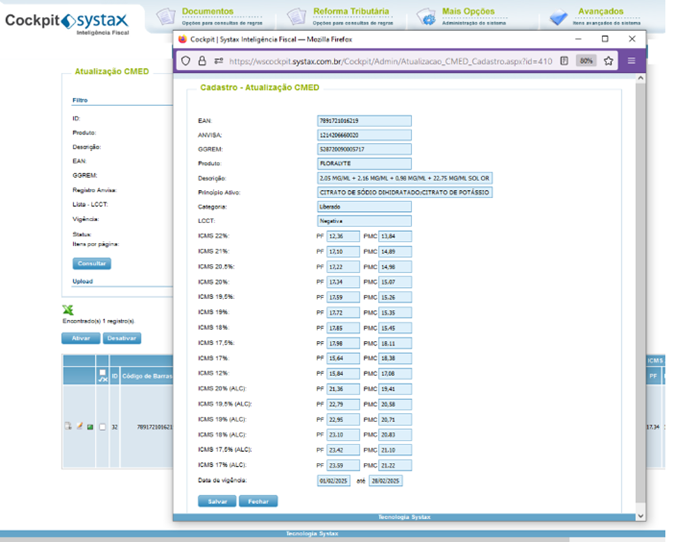This screenshot has height=542, width=674.
Task: Click the pencil edit icon in row 32
Action: 79,426
